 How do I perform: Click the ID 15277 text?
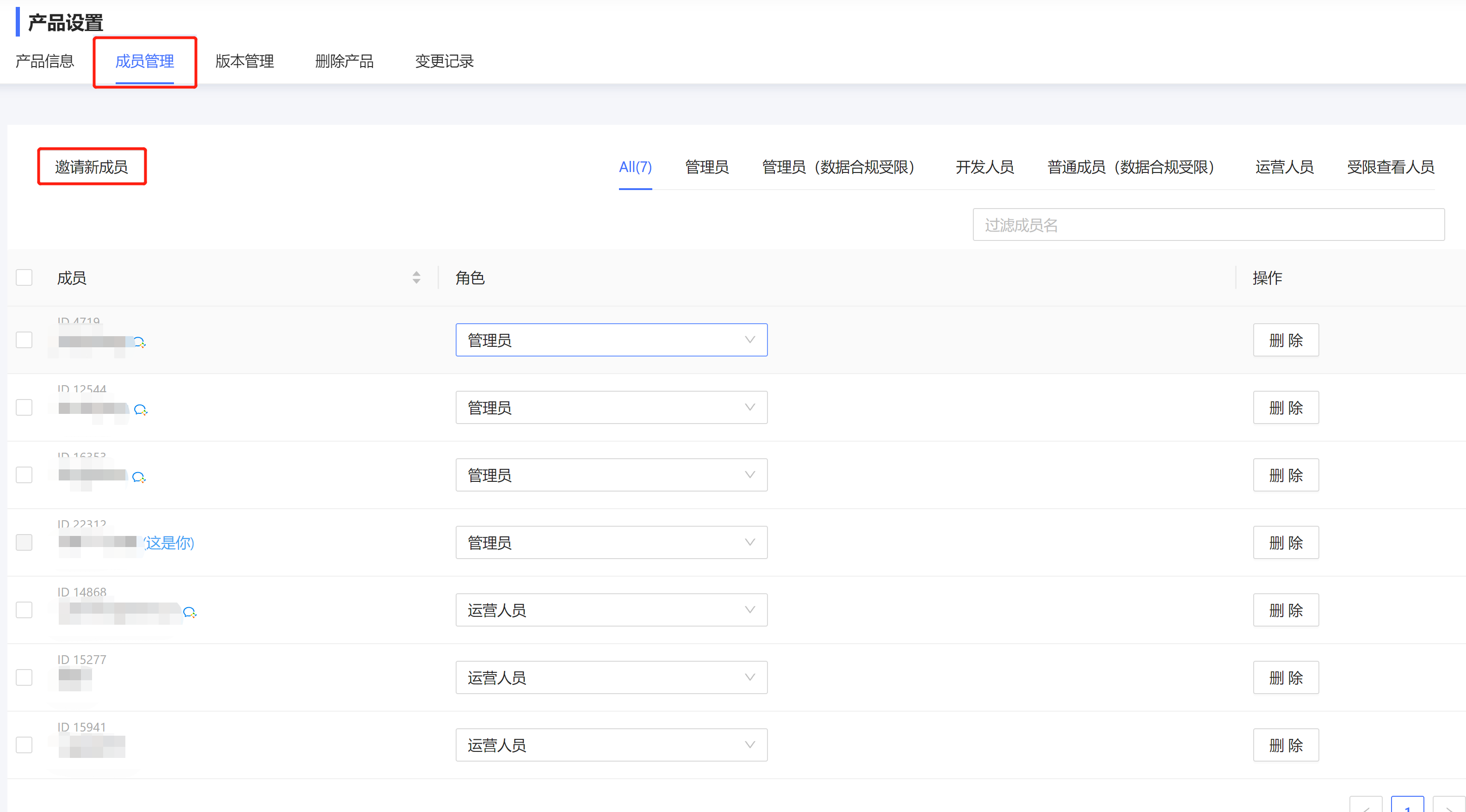(81, 659)
